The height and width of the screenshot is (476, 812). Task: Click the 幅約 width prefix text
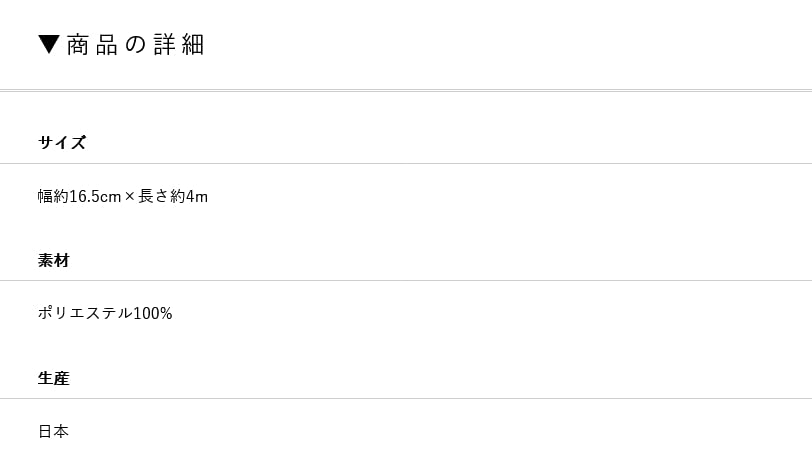(53, 196)
